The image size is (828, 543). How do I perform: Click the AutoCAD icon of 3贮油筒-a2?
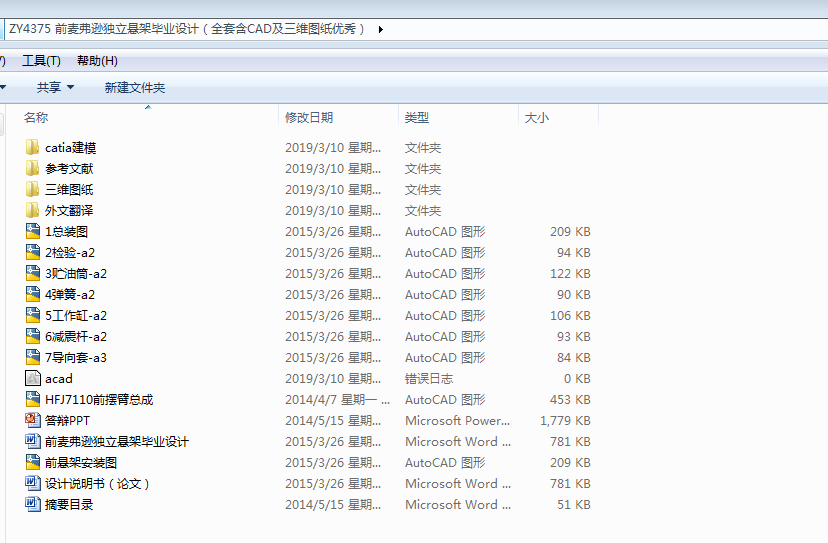click(33, 273)
